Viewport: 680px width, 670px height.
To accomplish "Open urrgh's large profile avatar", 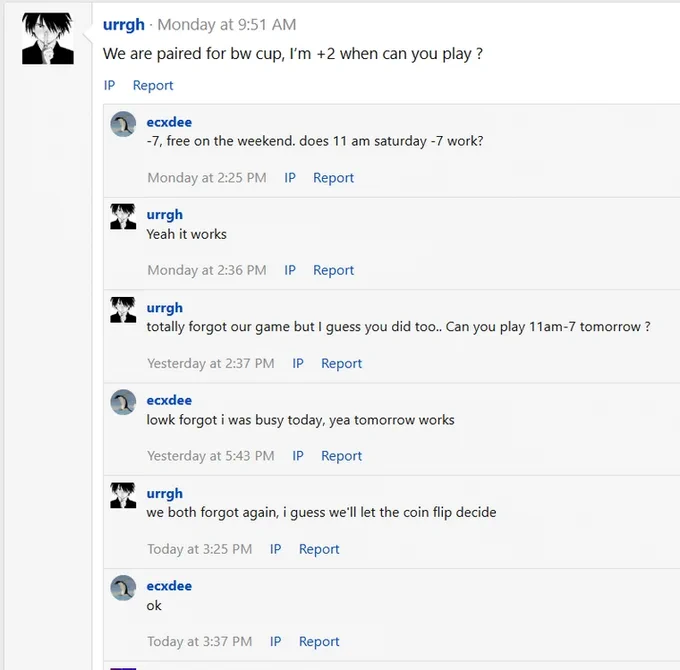I will [x=48, y=39].
